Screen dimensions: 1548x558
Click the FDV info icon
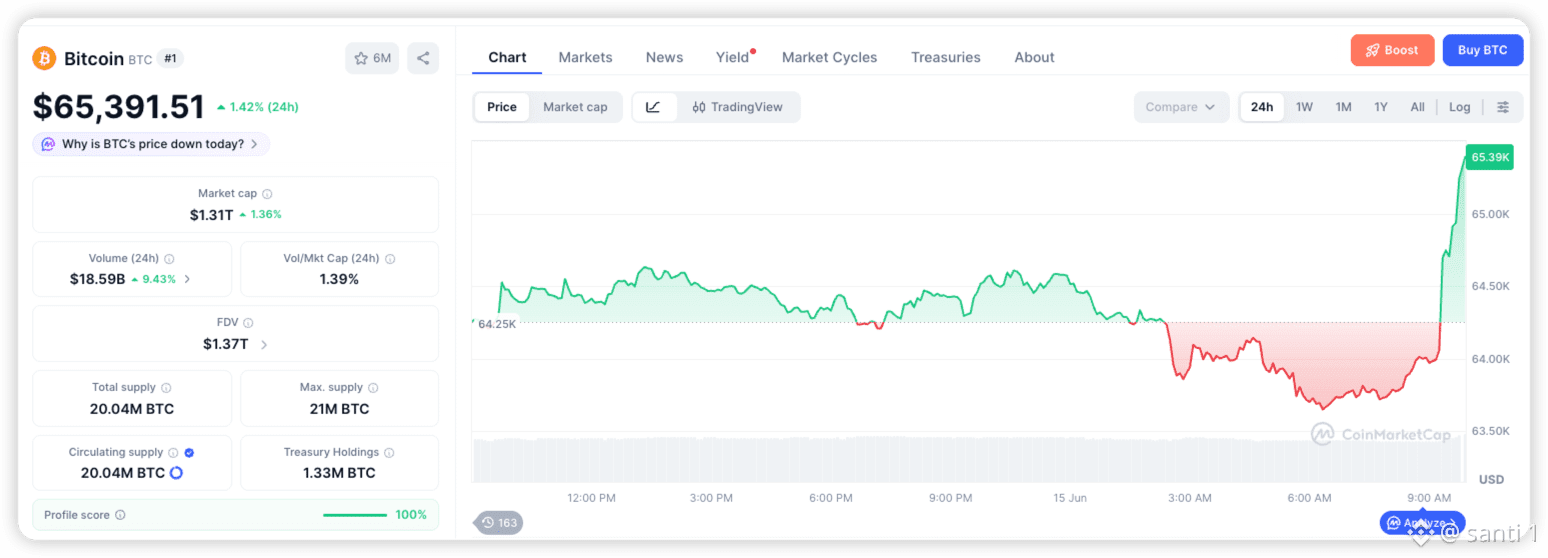(x=248, y=323)
